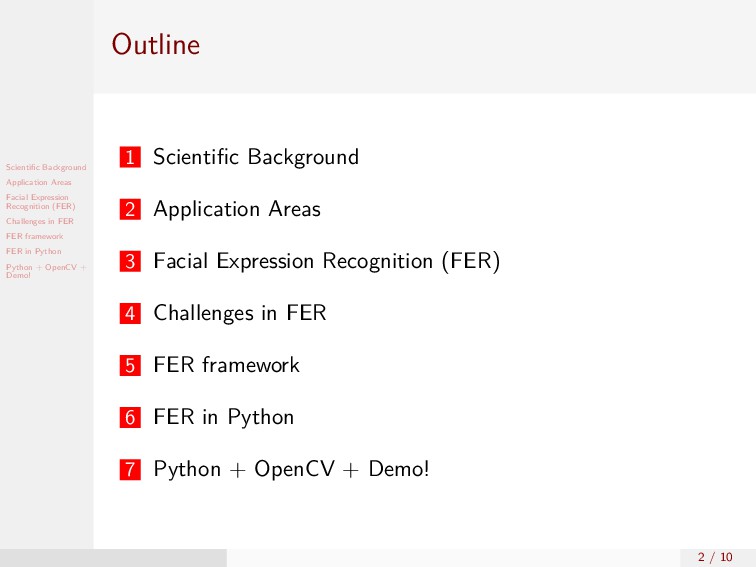Click the 2 / 10 page counter

(x=716, y=557)
